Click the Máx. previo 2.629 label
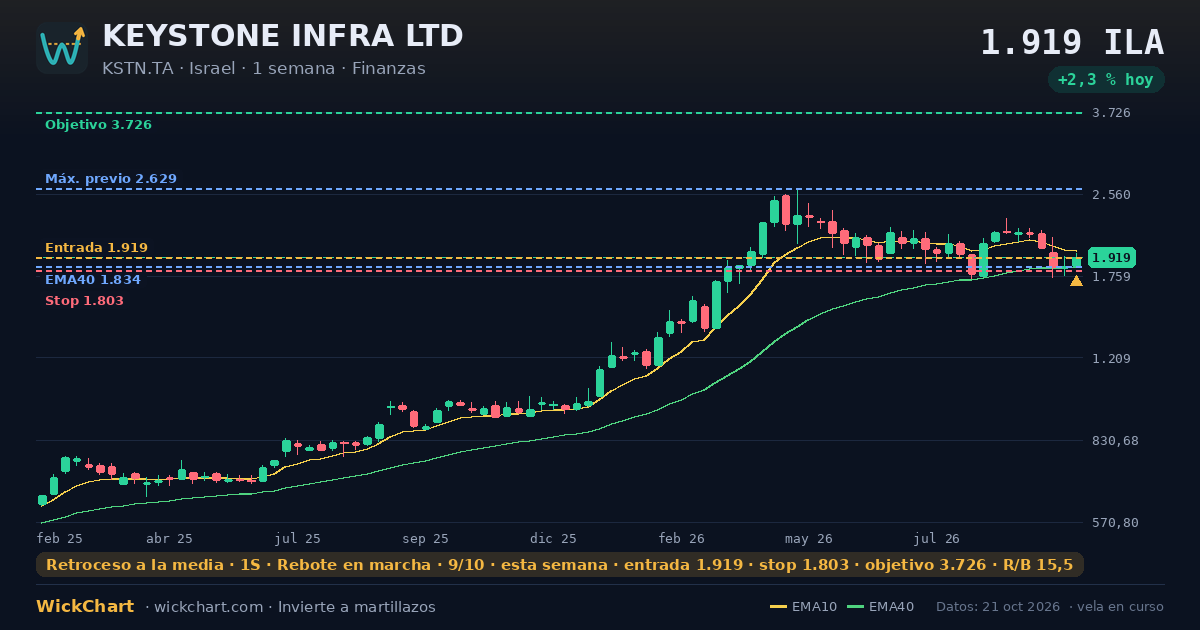The height and width of the screenshot is (630, 1200). pos(111,179)
